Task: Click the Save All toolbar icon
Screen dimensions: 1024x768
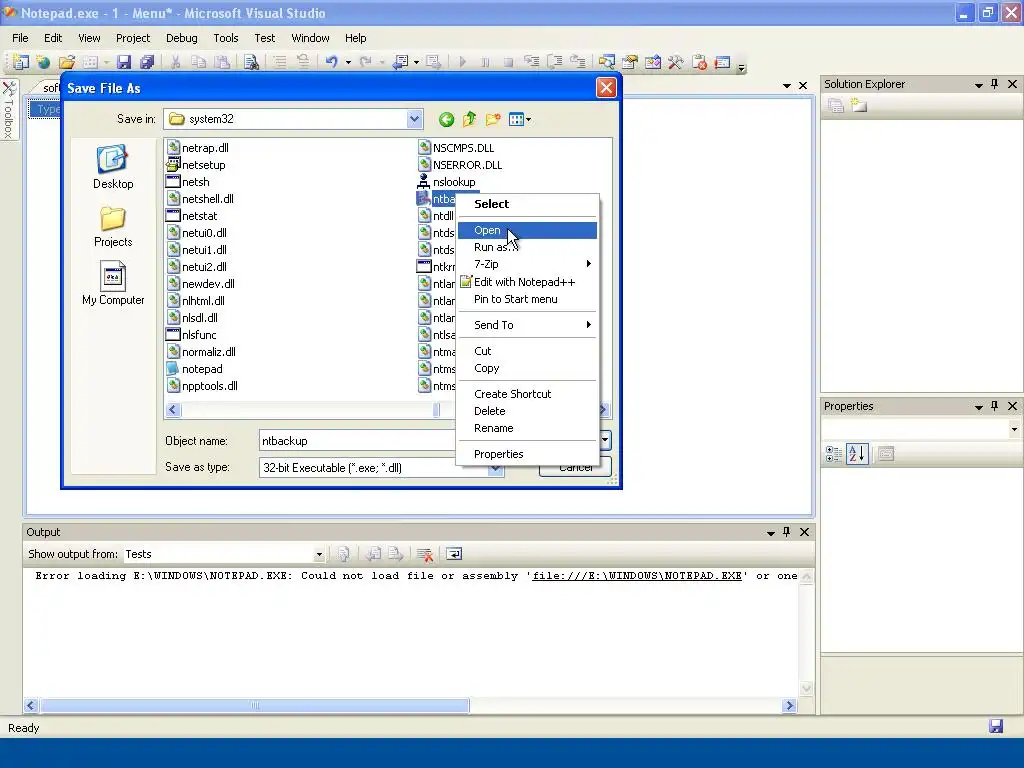Action: pos(147,62)
